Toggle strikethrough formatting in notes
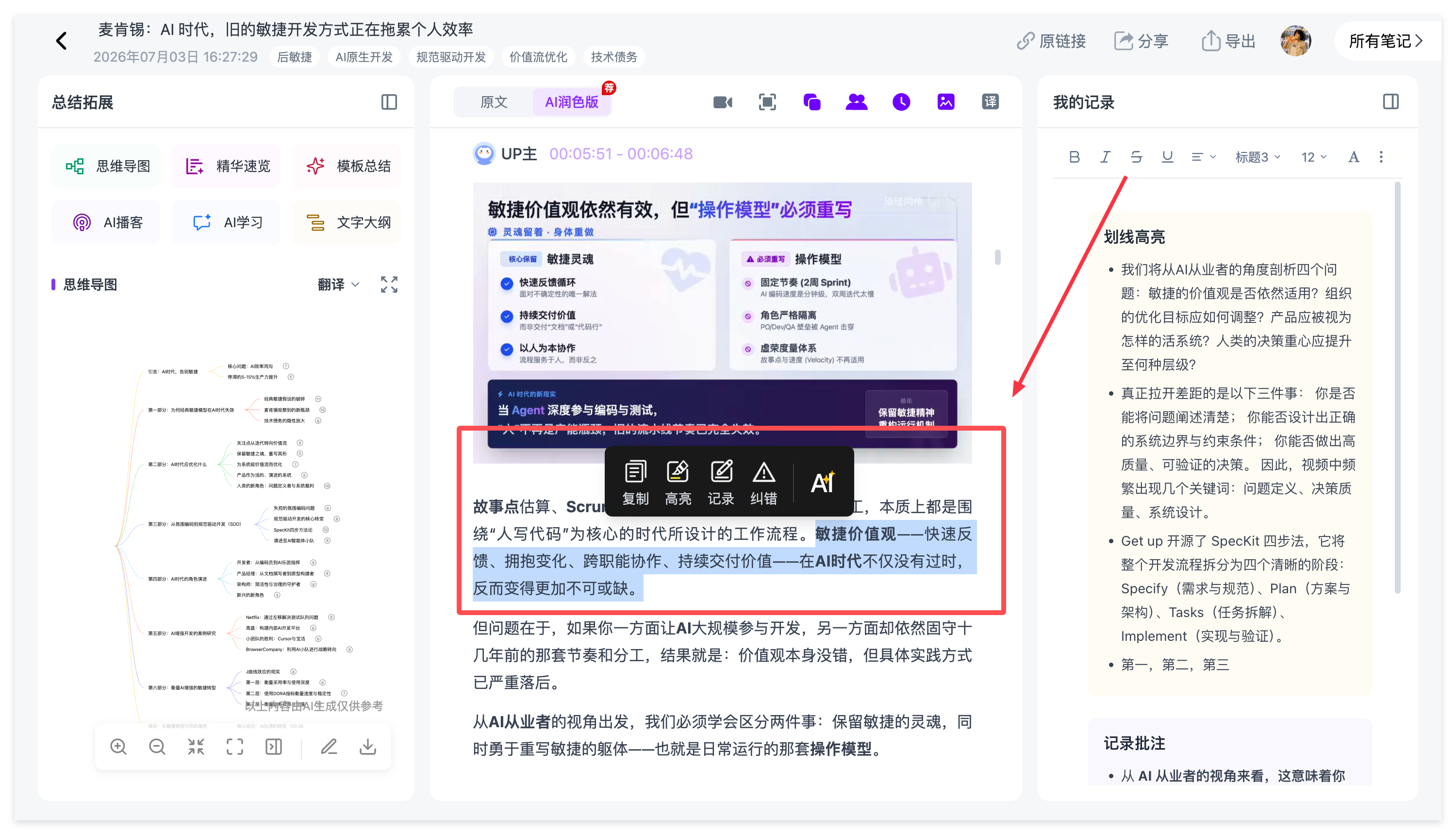Screen dimensions: 1456x835 pyautogui.click(x=1136, y=157)
